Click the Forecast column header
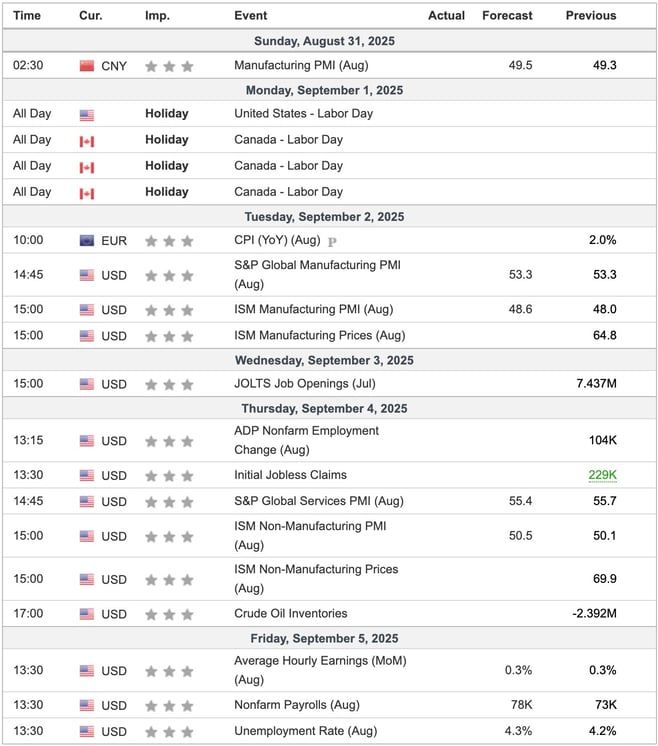 pos(507,16)
